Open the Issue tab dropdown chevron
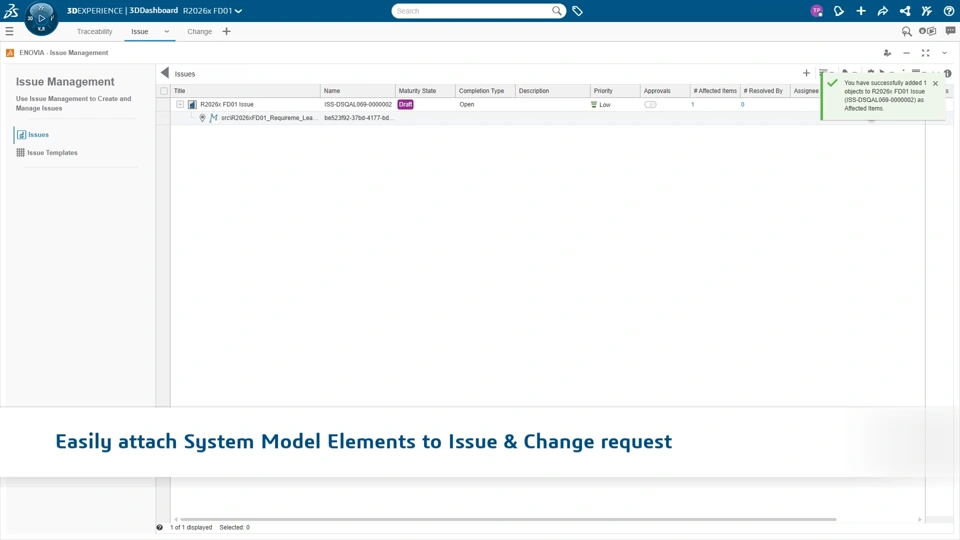This screenshot has width=960, height=540. click(x=167, y=31)
